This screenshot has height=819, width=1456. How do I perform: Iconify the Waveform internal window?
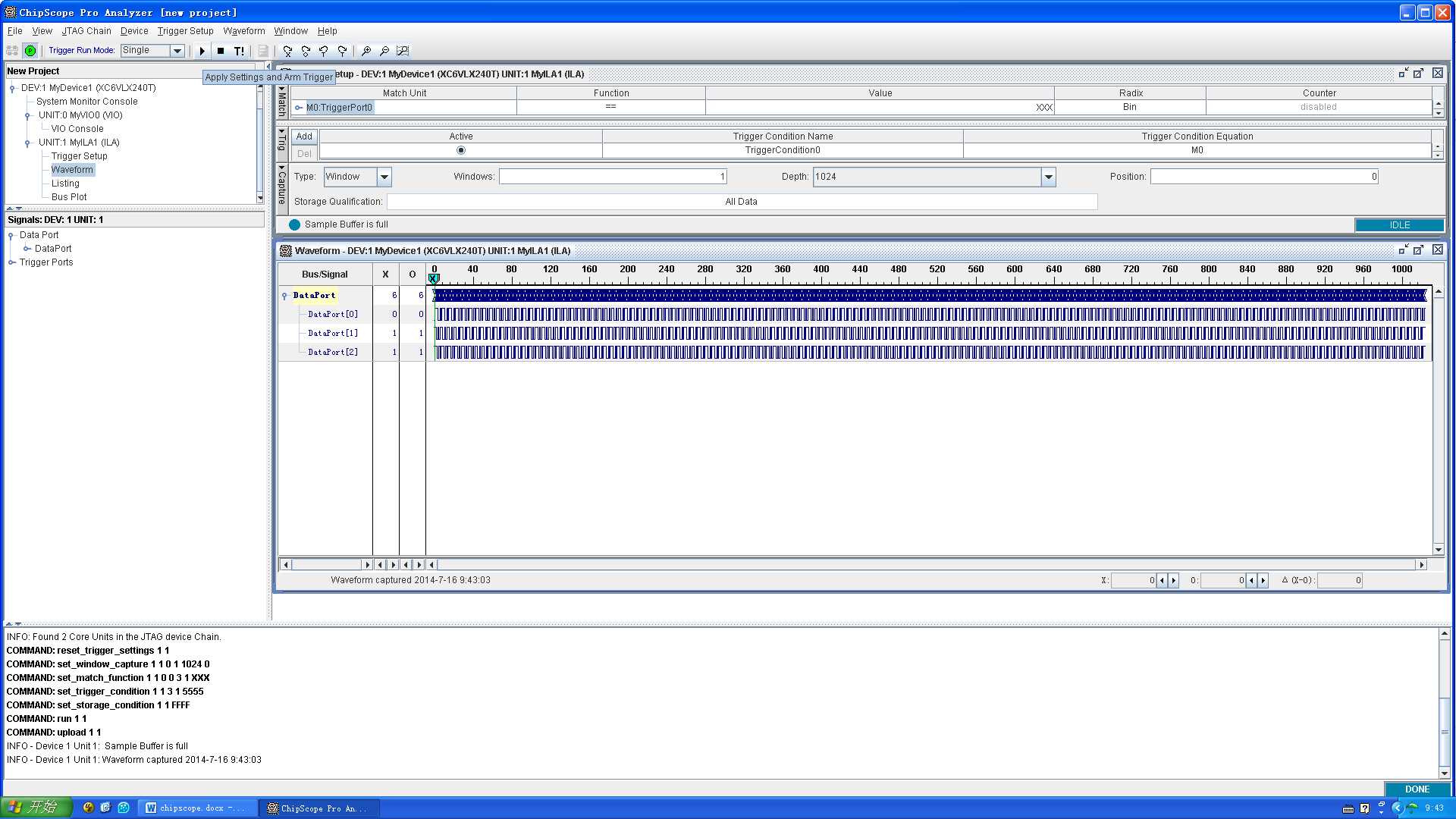pos(1403,249)
